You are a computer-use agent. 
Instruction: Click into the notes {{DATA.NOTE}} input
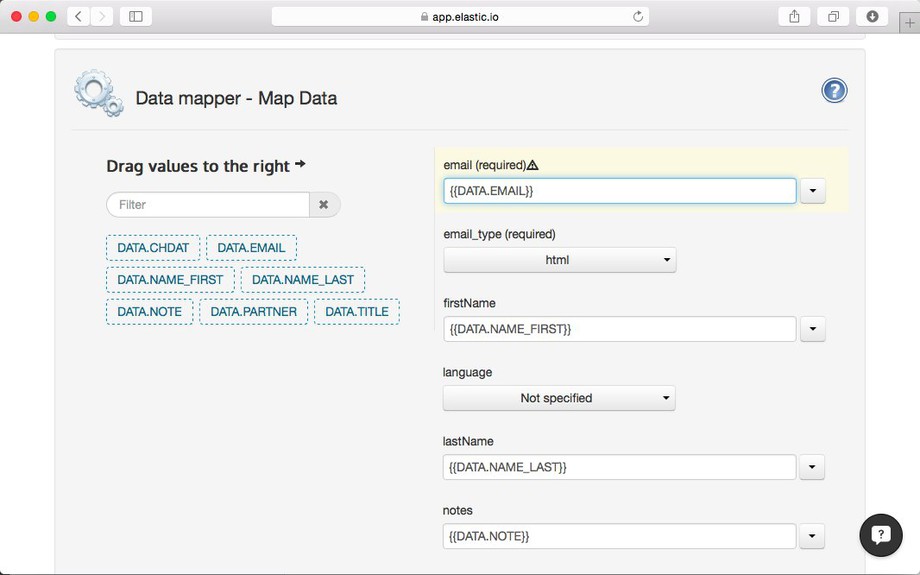[x=619, y=536]
